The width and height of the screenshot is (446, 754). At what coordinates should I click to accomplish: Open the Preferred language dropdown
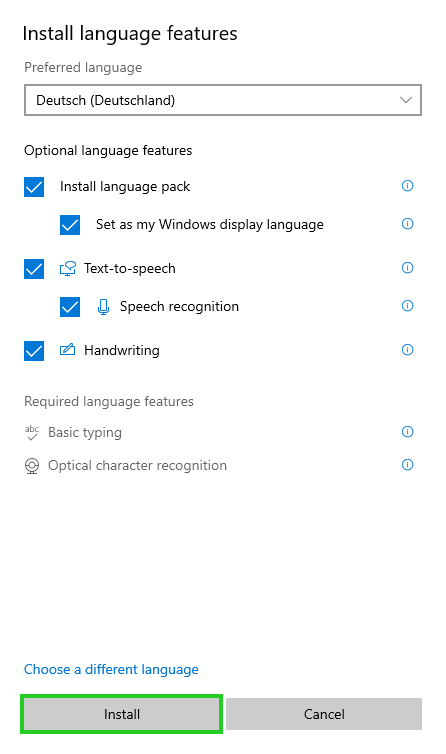223,100
